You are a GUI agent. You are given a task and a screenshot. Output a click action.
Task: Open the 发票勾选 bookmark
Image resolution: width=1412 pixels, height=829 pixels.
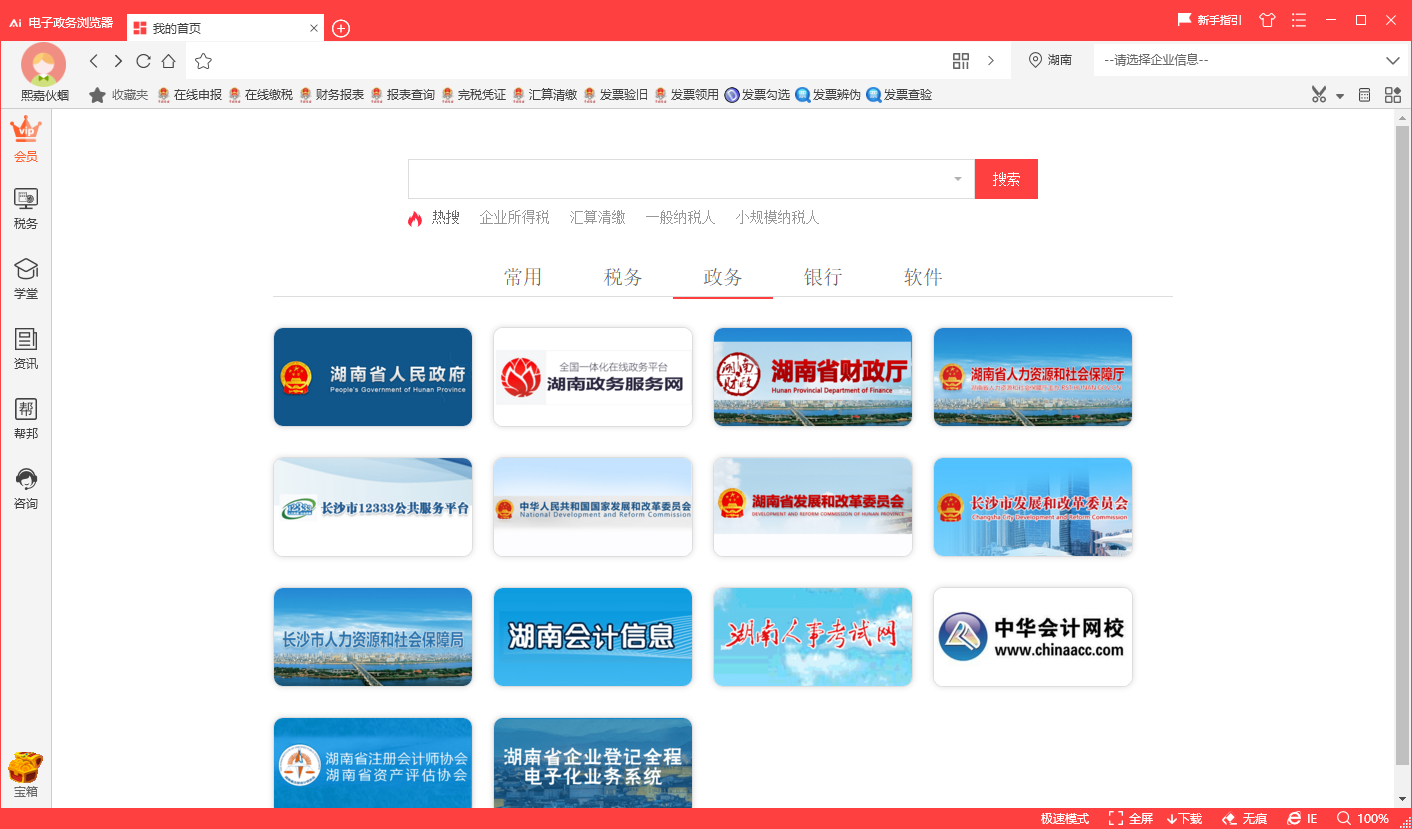[757, 95]
